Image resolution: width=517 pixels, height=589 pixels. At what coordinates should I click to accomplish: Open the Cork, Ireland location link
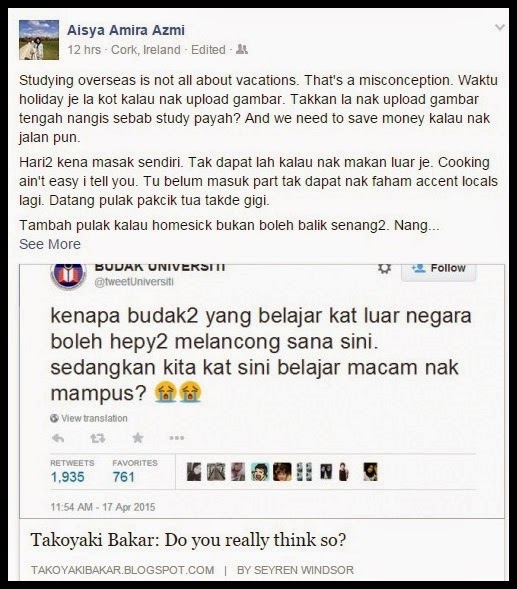tap(146, 50)
